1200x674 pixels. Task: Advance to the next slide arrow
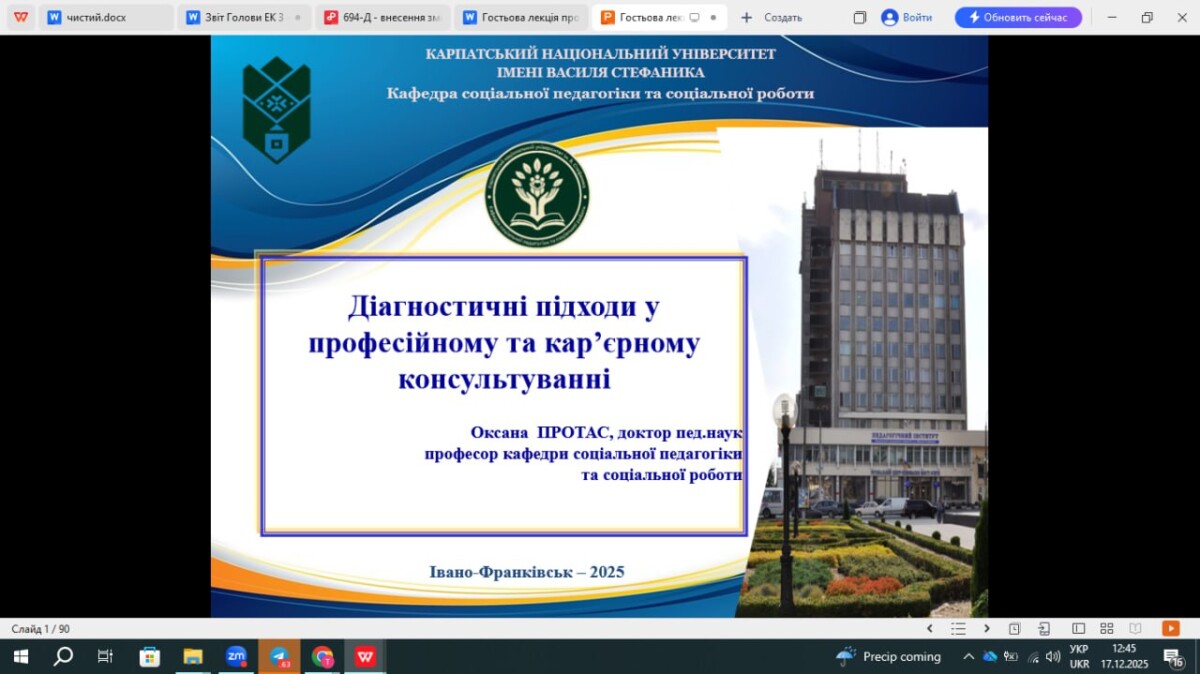coord(987,629)
